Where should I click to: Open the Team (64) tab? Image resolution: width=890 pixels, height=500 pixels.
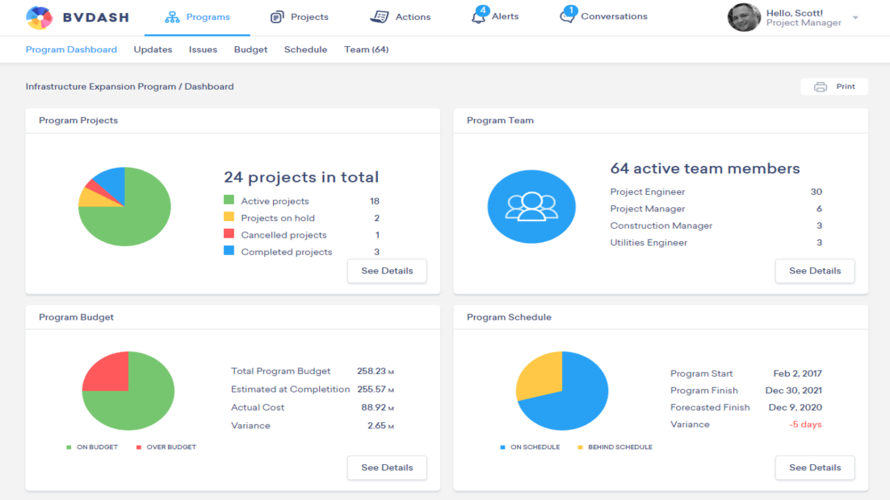pos(366,49)
